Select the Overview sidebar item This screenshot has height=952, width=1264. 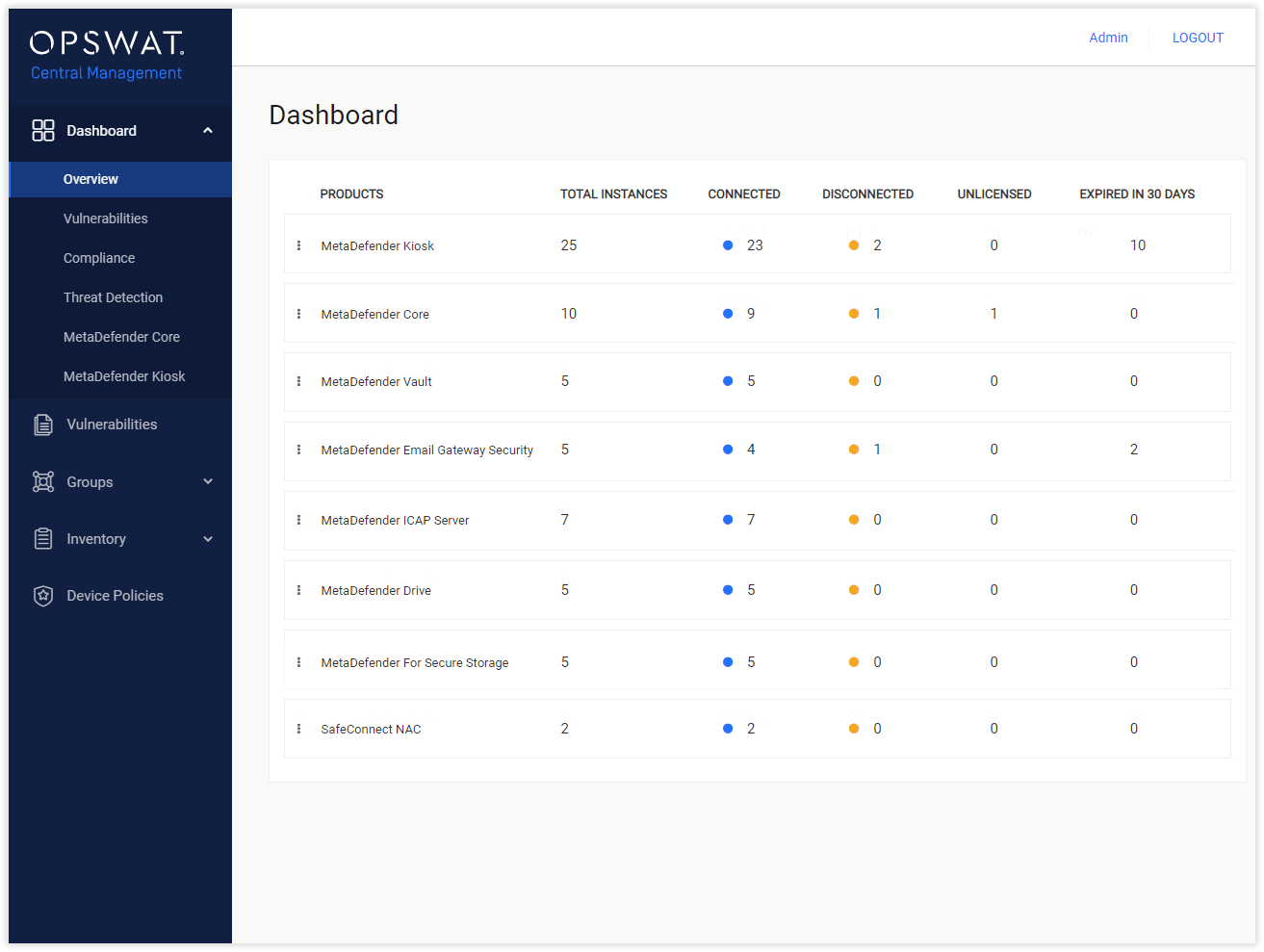coord(120,179)
